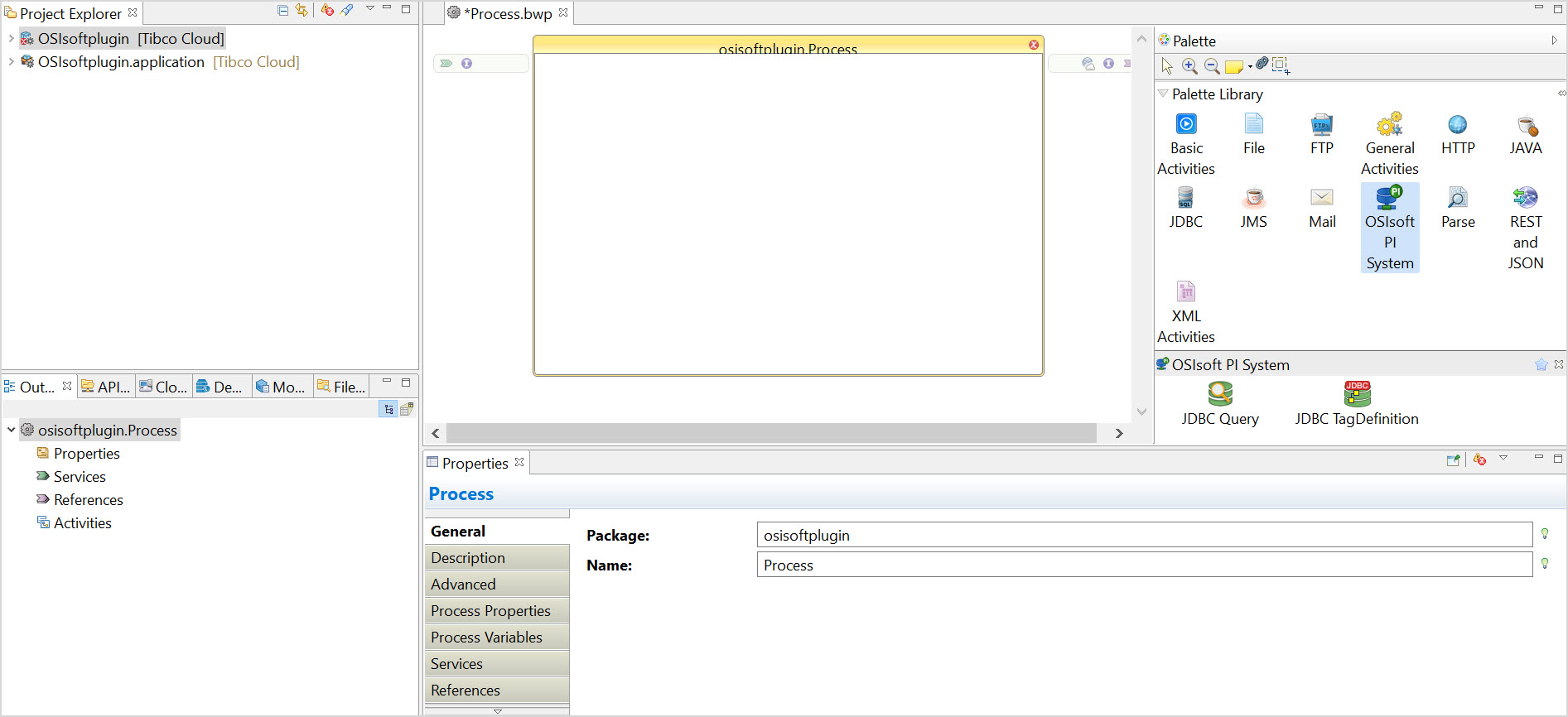This screenshot has width=1568, height=717.
Task: Switch to the File Explorer tab
Action: (341, 387)
